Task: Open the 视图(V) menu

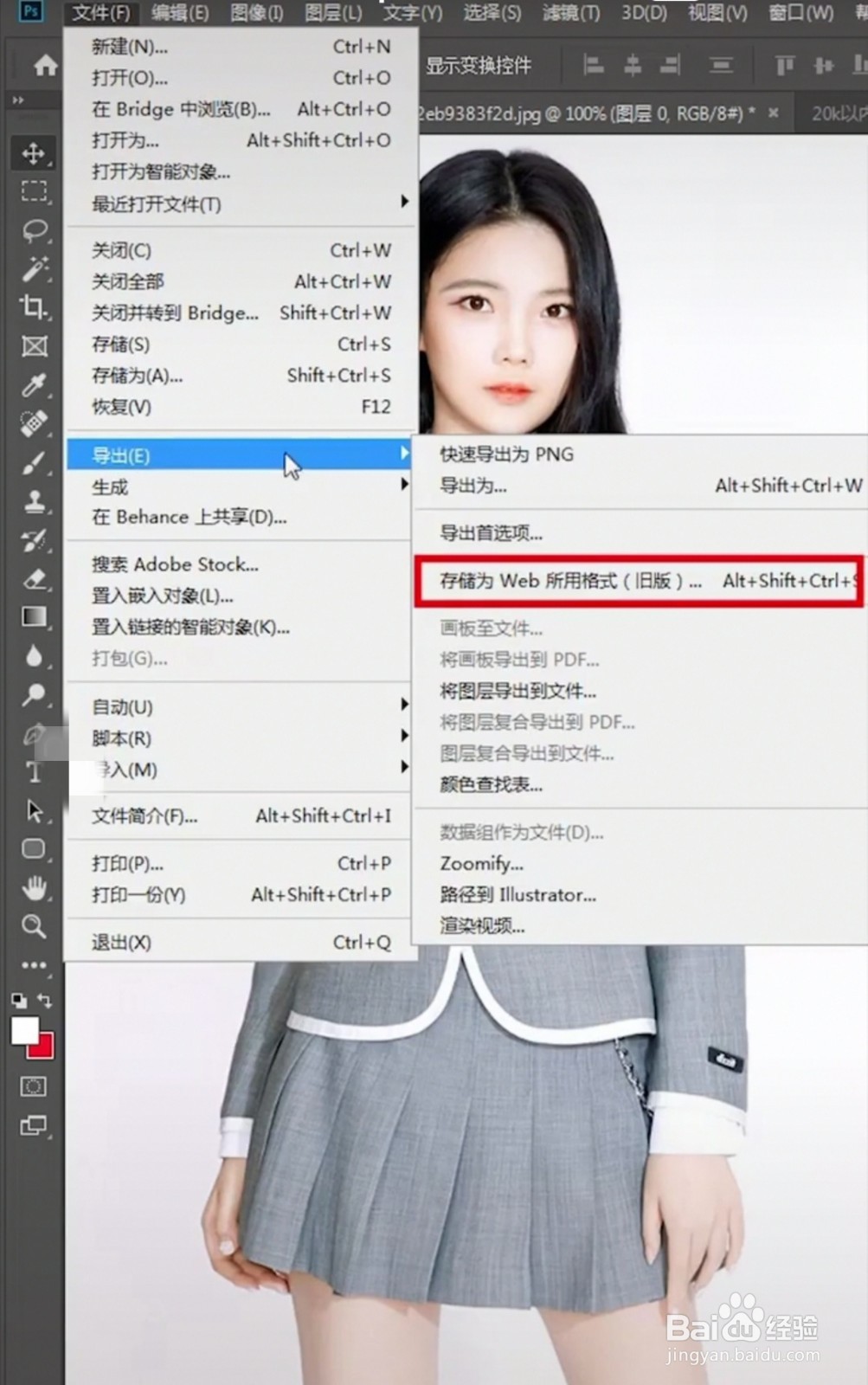Action: [717, 12]
